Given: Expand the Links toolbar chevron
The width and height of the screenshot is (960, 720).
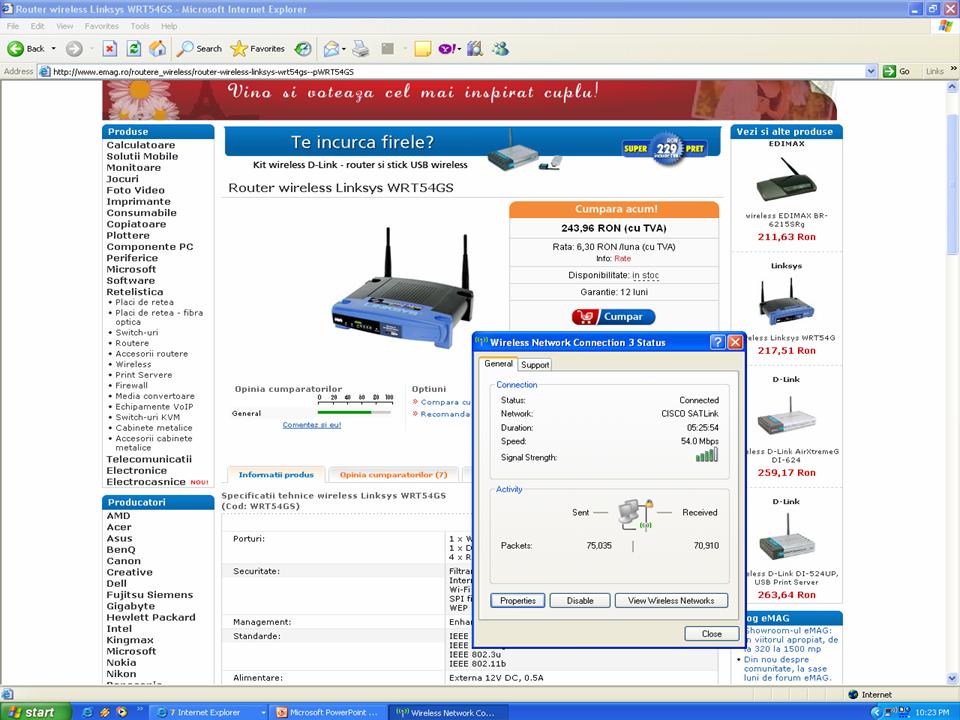Looking at the screenshot, I should (953, 69).
